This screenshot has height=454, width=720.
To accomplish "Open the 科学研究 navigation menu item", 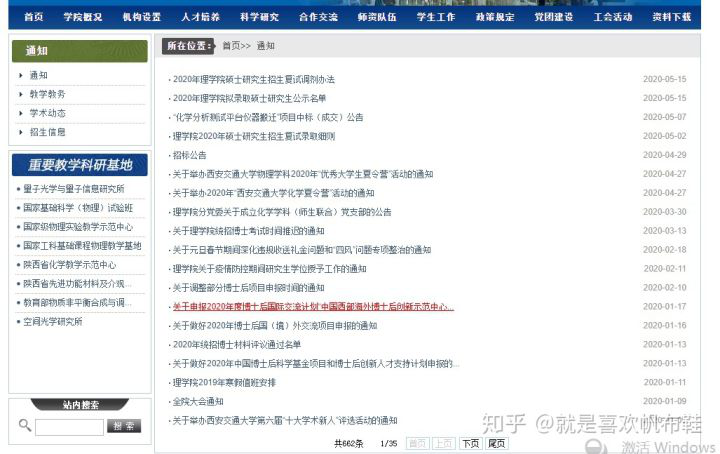I will click(259, 17).
